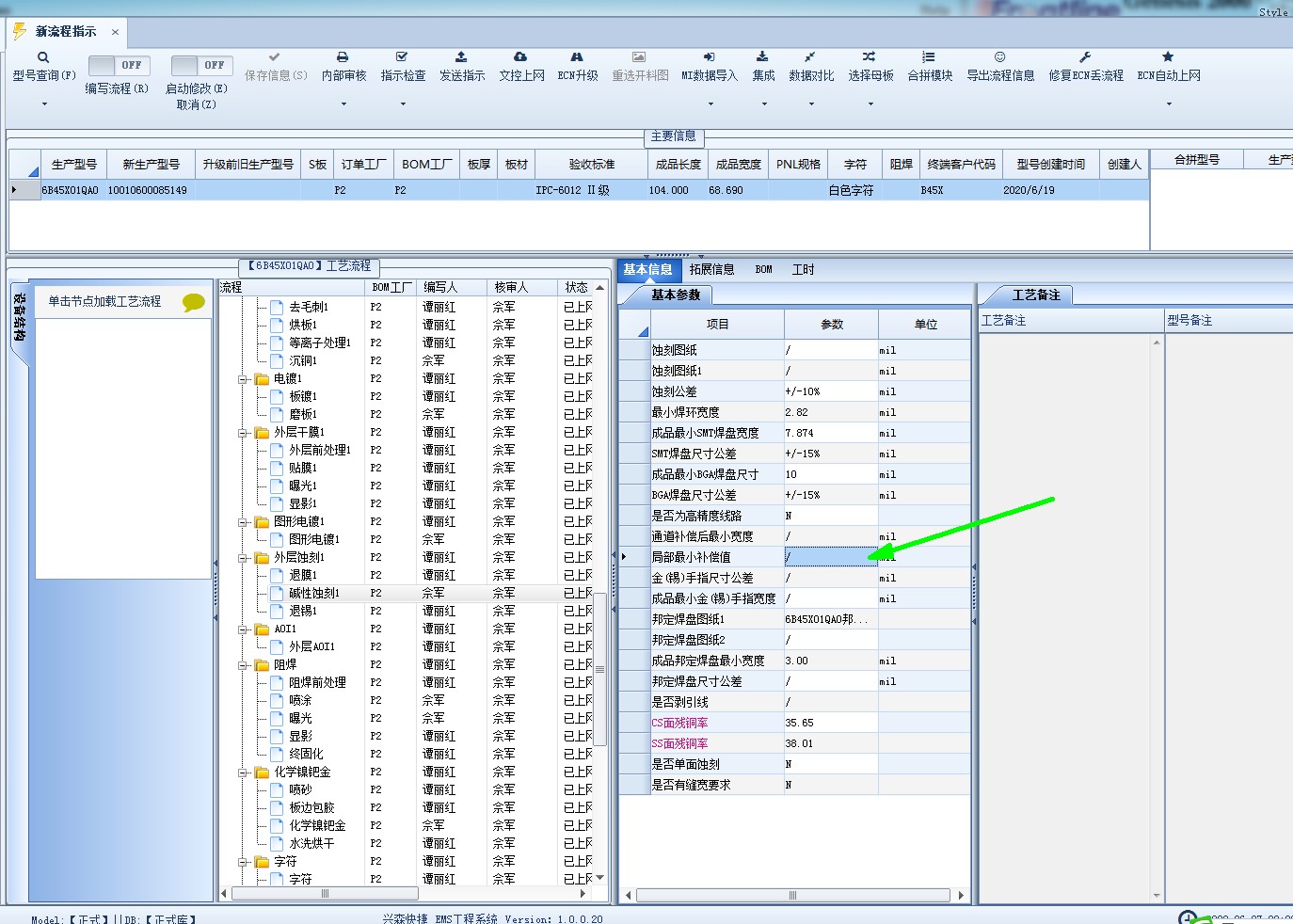This screenshot has width=1293, height=924.
Task: Open dropdown arrow under 型号查询
Action: 44,104
